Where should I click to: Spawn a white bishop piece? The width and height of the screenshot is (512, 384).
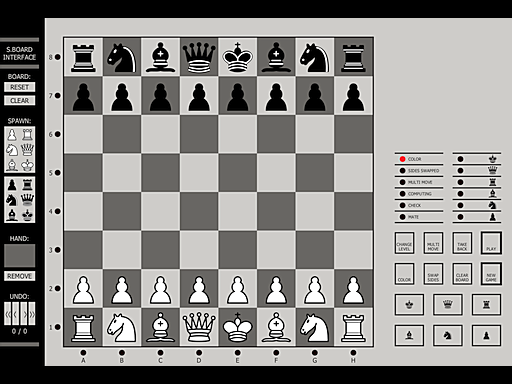coord(12,165)
